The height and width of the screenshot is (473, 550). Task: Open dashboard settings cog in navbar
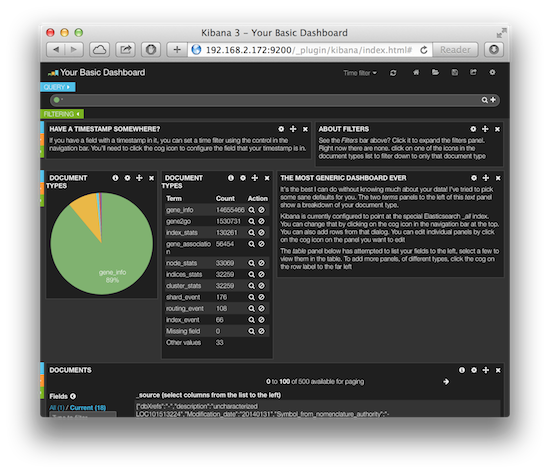(492, 72)
